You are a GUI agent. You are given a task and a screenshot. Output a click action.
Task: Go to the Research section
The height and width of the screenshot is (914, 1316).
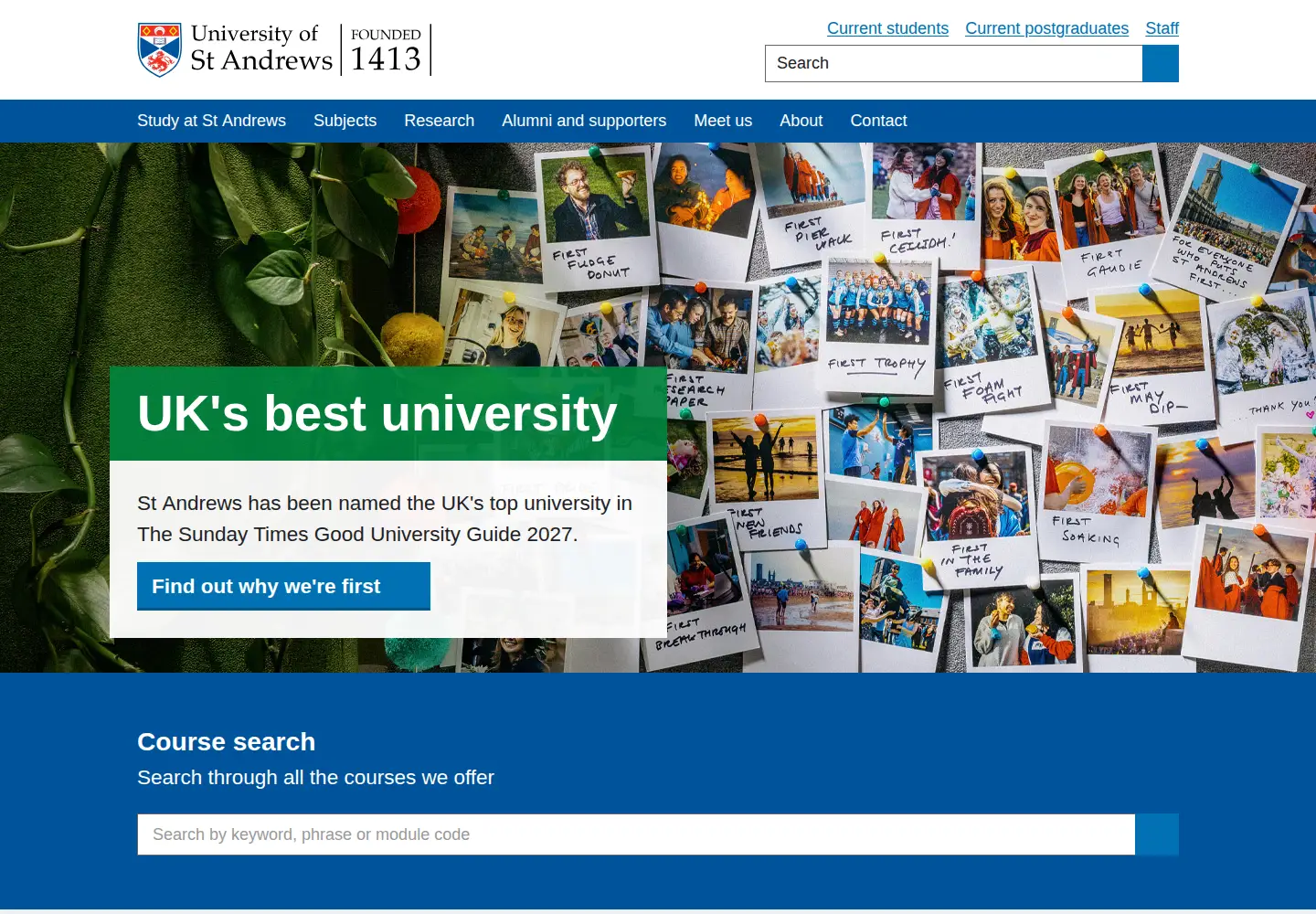click(x=439, y=121)
